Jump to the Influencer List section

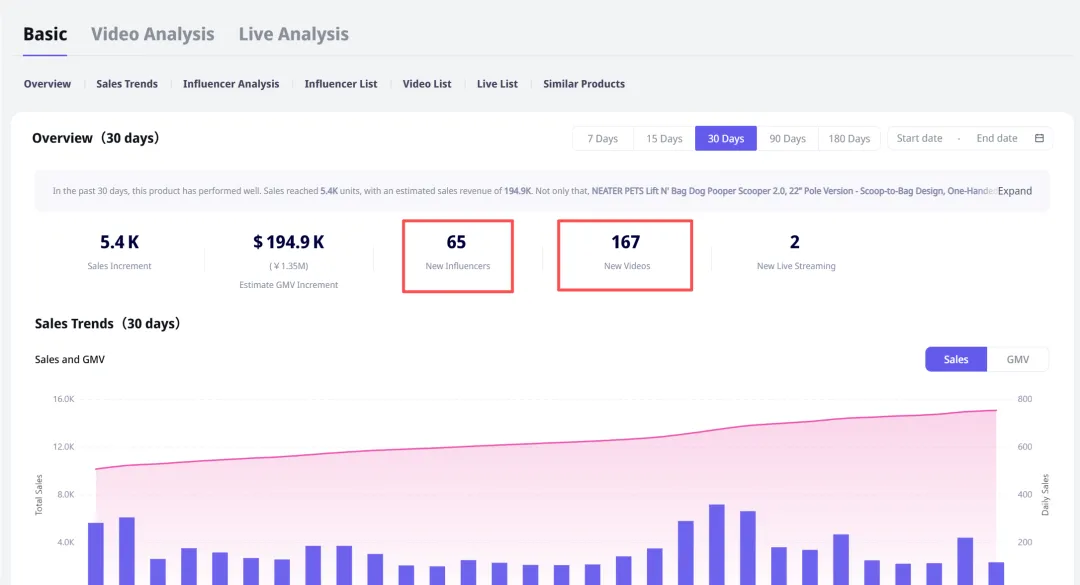click(x=341, y=84)
